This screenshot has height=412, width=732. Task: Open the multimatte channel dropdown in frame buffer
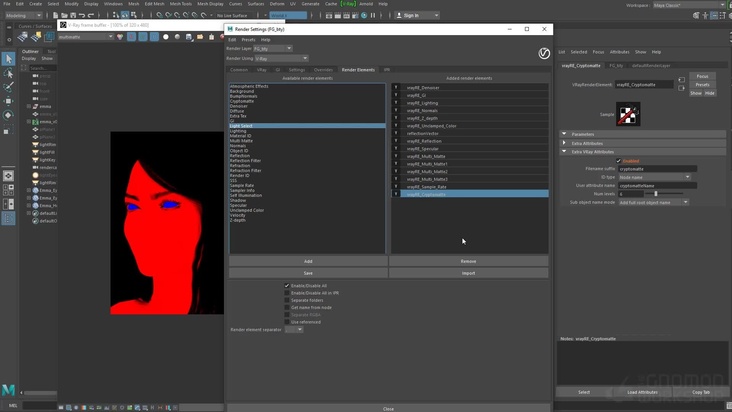point(85,36)
